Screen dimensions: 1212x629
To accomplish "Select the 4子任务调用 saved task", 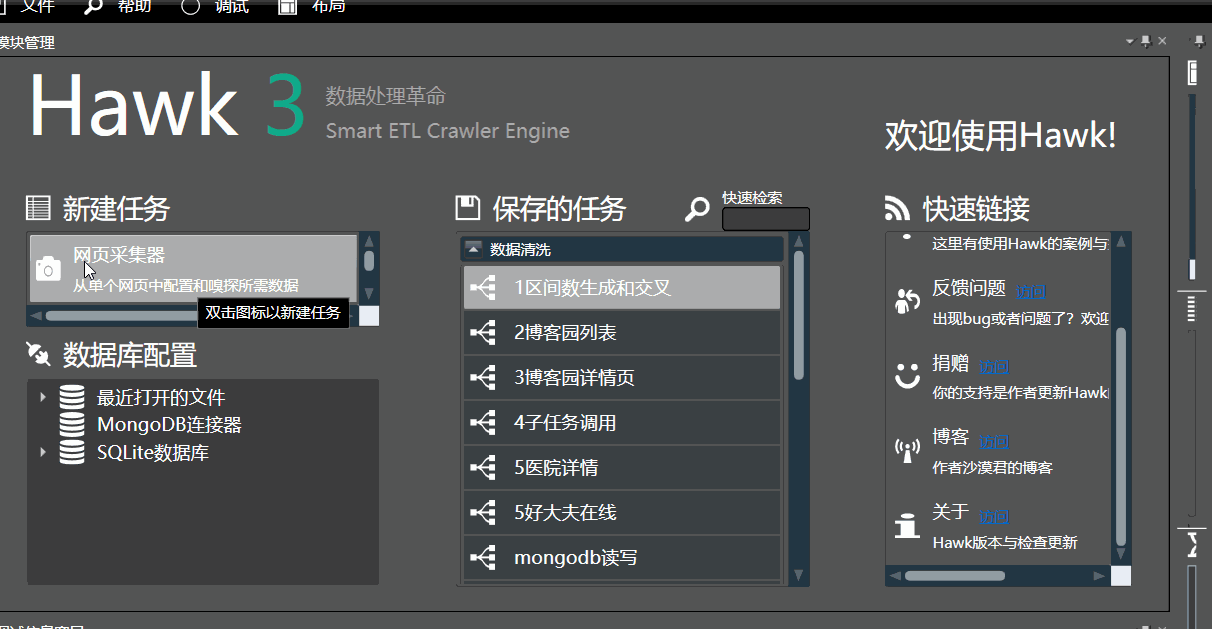I will pos(622,423).
